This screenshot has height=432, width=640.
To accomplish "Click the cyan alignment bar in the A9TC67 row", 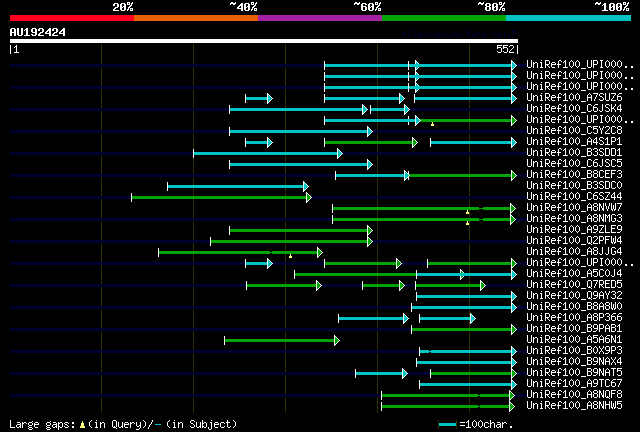I will point(468,385).
